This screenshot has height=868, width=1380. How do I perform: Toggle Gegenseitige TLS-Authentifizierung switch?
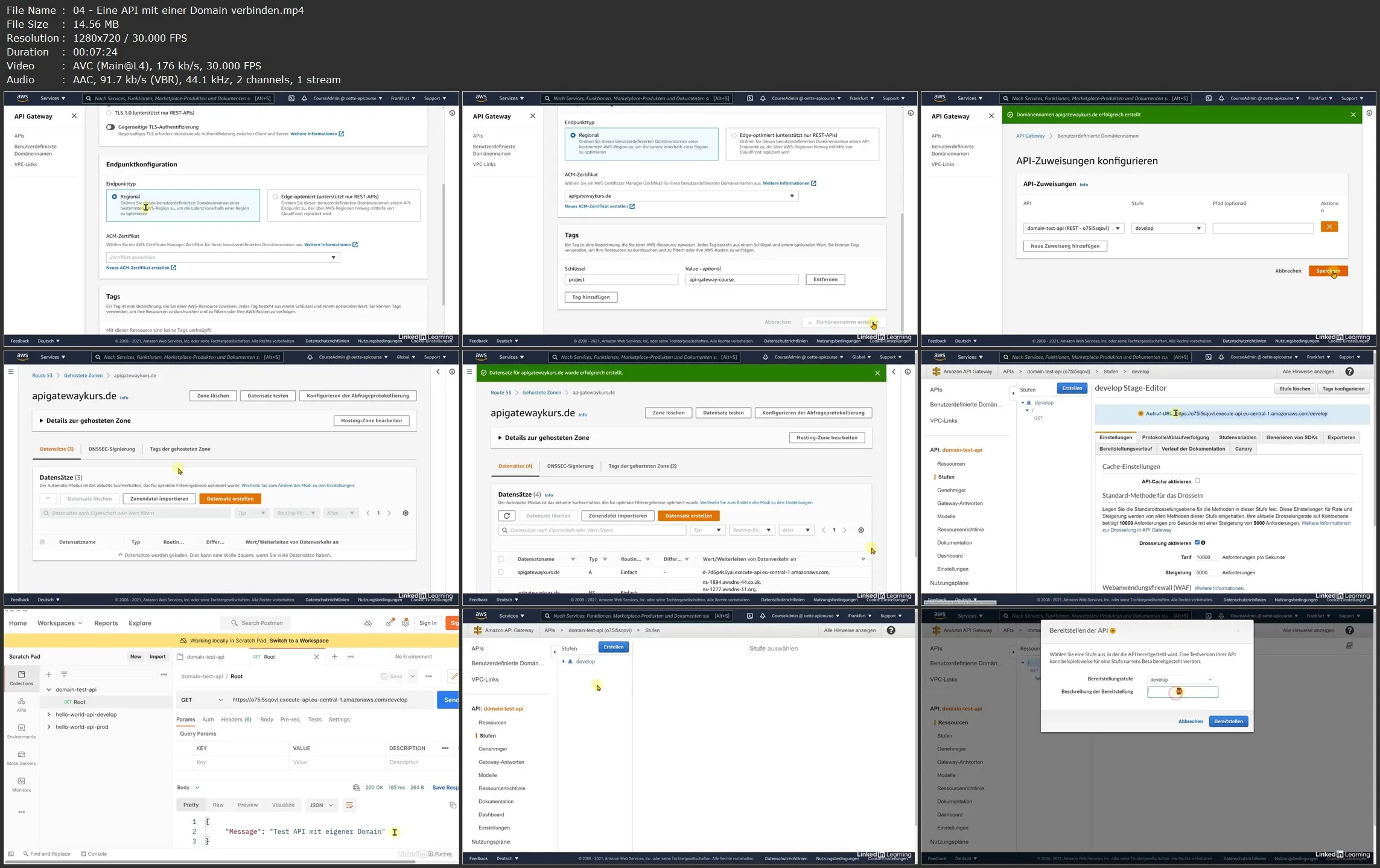[110, 127]
